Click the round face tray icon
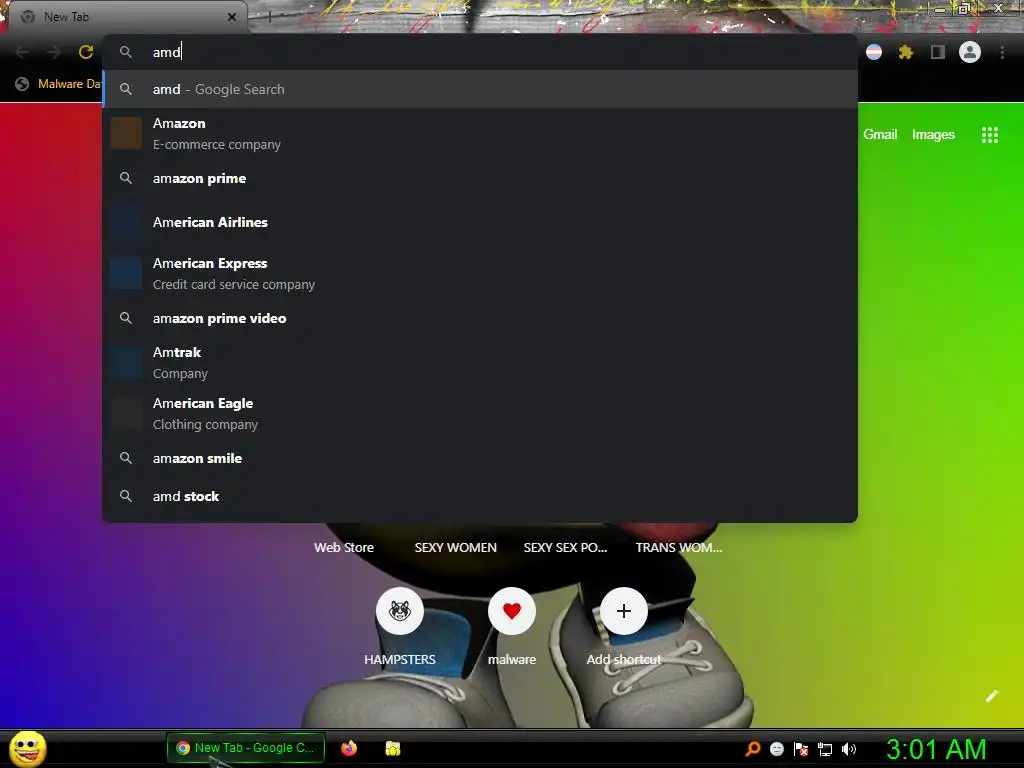The image size is (1024, 768). (776, 749)
